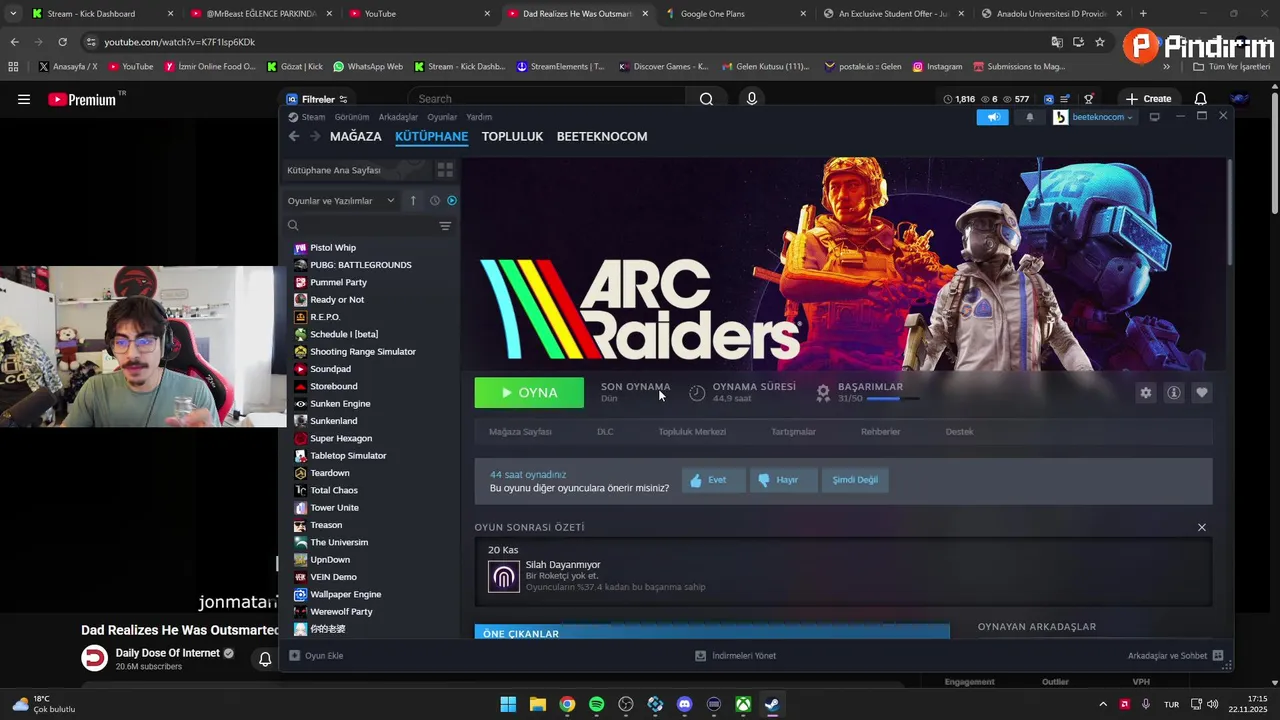
Task: Open the Mağaza Sayfası tab
Action: tap(520, 432)
